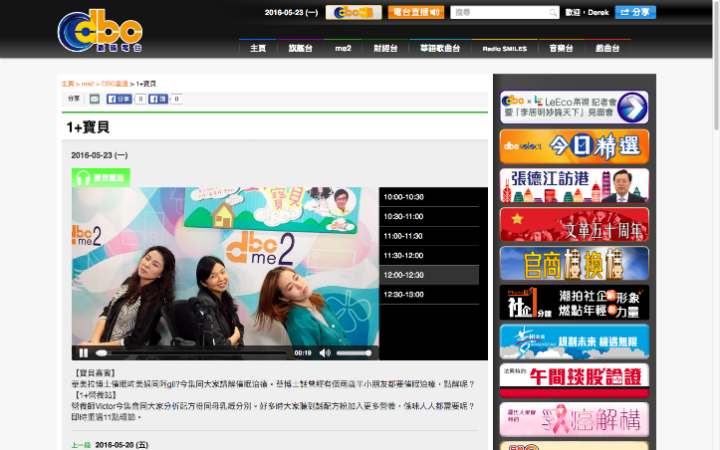Click the search magnifier icon
The width and height of the screenshot is (720, 450).
pyautogui.click(x=553, y=12)
